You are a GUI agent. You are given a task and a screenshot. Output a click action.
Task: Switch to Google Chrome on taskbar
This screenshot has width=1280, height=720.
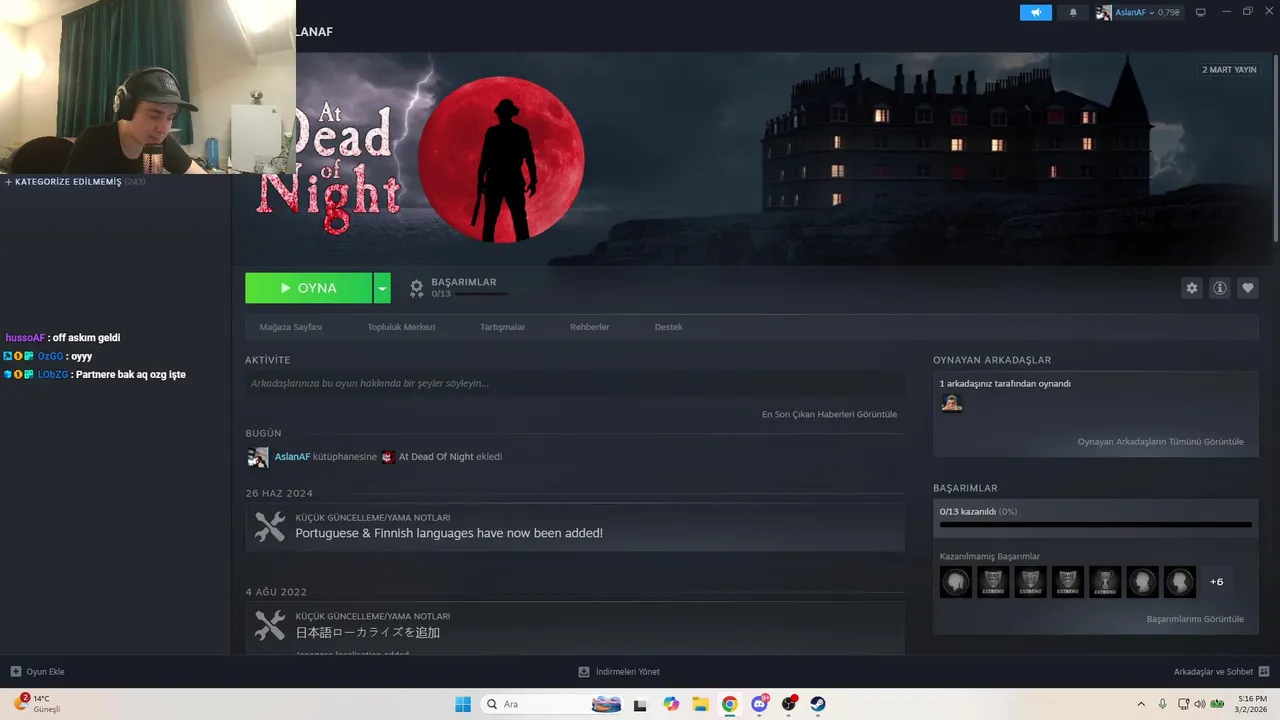[730, 704]
